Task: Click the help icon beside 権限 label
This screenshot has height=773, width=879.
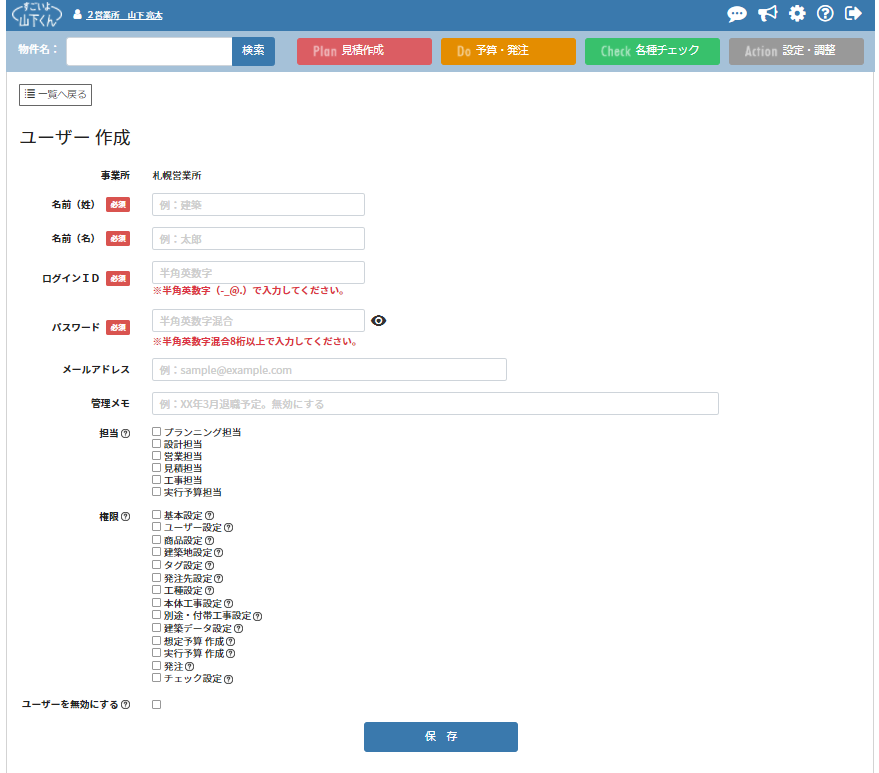Action: click(125, 517)
